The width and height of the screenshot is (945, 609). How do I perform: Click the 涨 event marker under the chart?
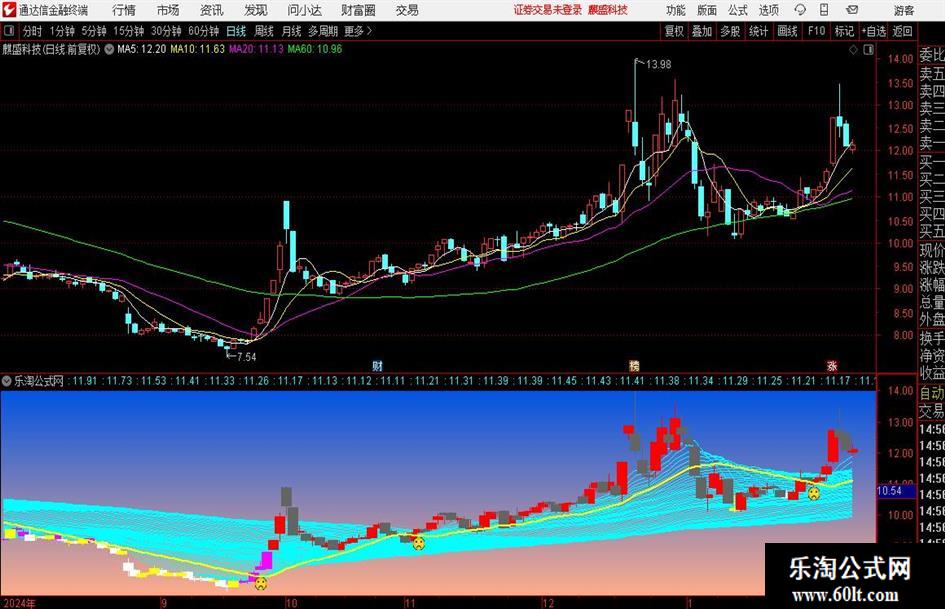[x=832, y=365]
